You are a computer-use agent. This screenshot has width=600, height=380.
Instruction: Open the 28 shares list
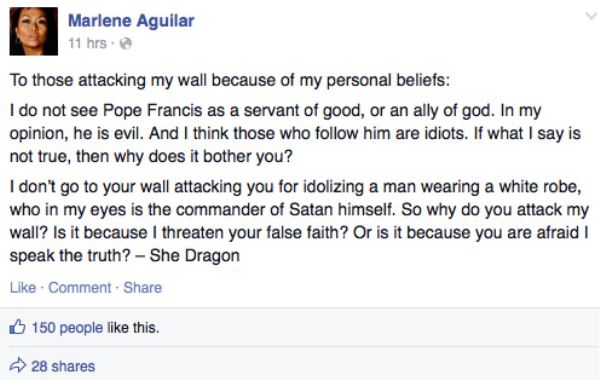(63, 366)
